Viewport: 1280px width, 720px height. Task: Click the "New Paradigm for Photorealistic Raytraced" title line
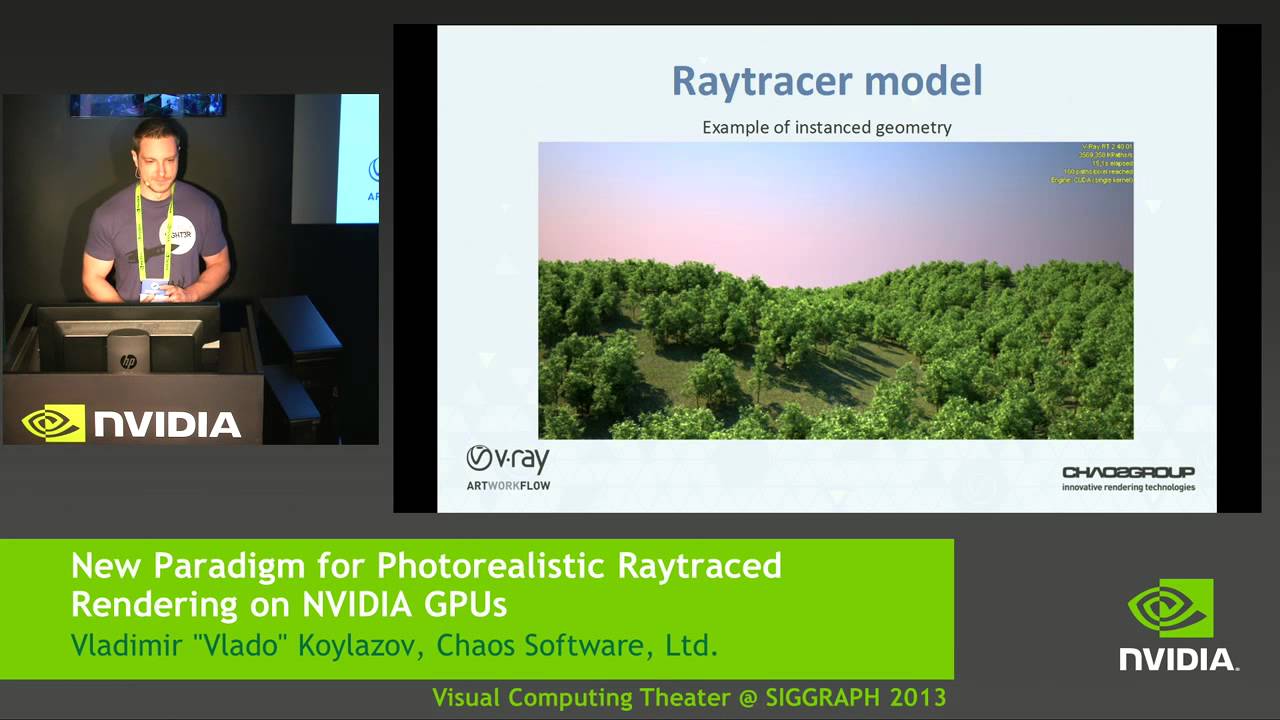click(x=426, y=566)
